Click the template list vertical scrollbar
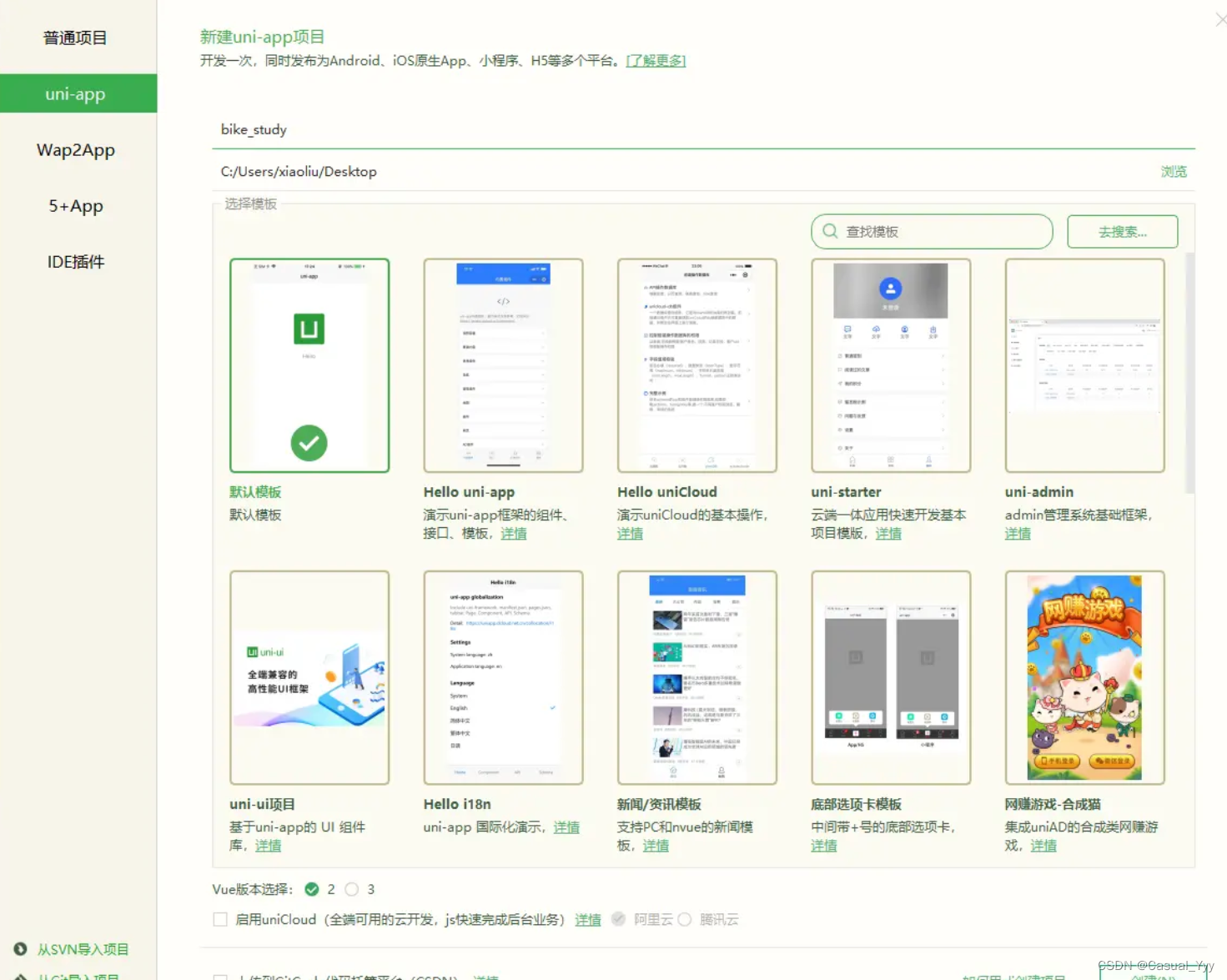 click(1189, 372)
